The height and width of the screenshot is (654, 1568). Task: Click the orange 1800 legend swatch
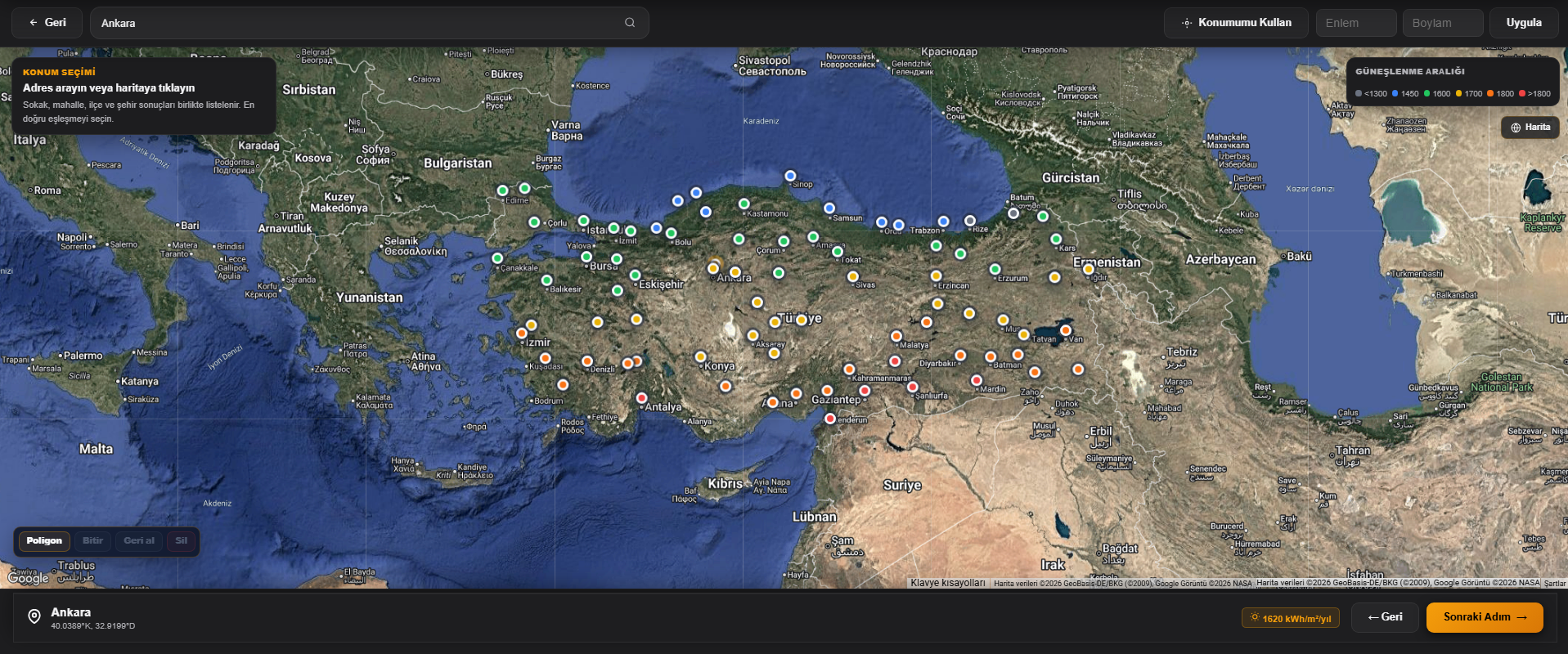click(x=1490, y=94)
